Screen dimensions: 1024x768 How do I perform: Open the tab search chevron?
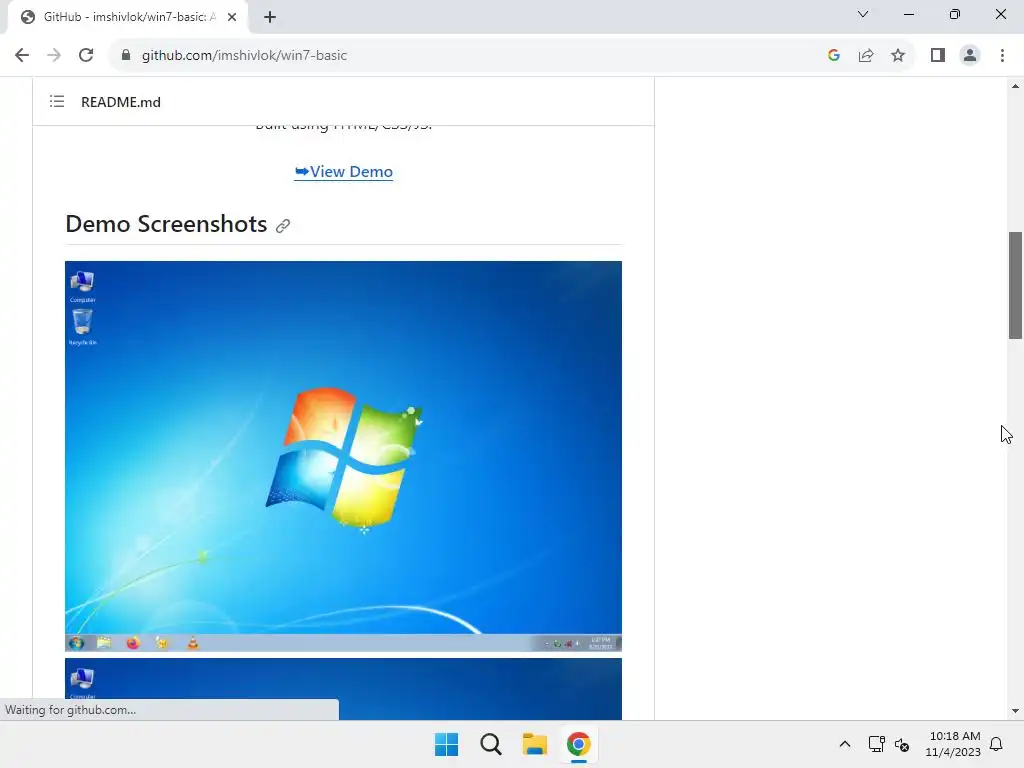[863, 14]
